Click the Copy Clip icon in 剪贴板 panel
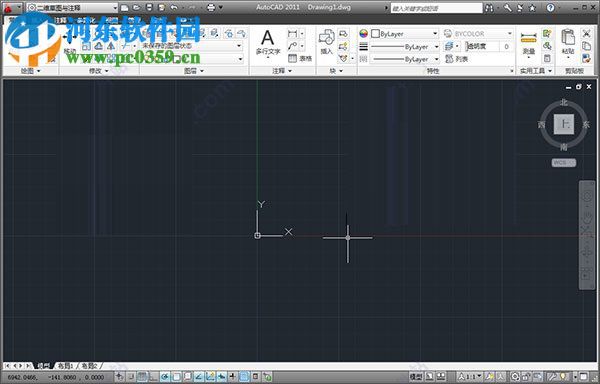 coord(586,46)
